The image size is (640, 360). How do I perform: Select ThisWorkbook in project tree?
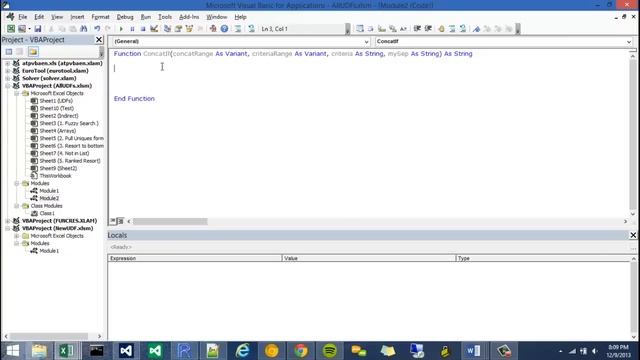click(x=55, y=176)
